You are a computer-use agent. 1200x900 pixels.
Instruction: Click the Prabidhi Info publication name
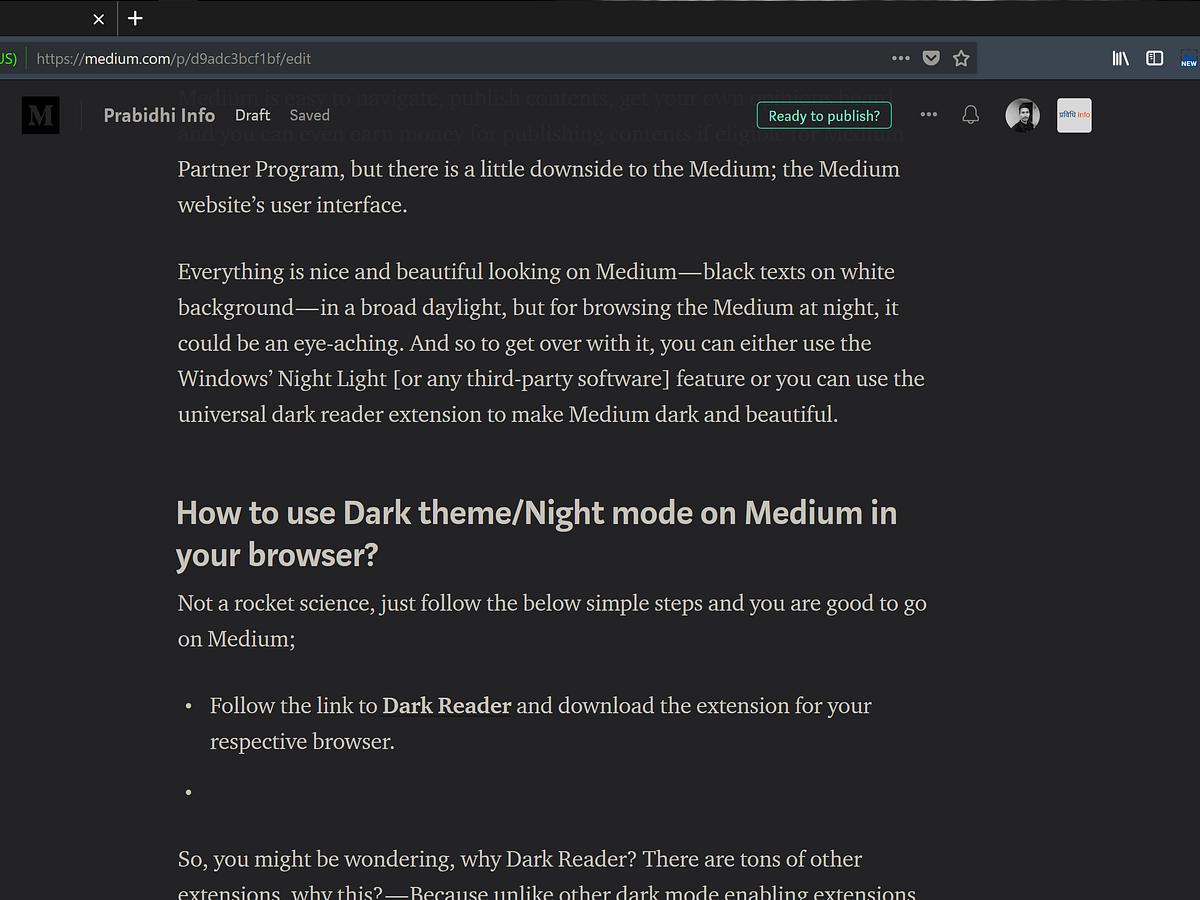159,115
